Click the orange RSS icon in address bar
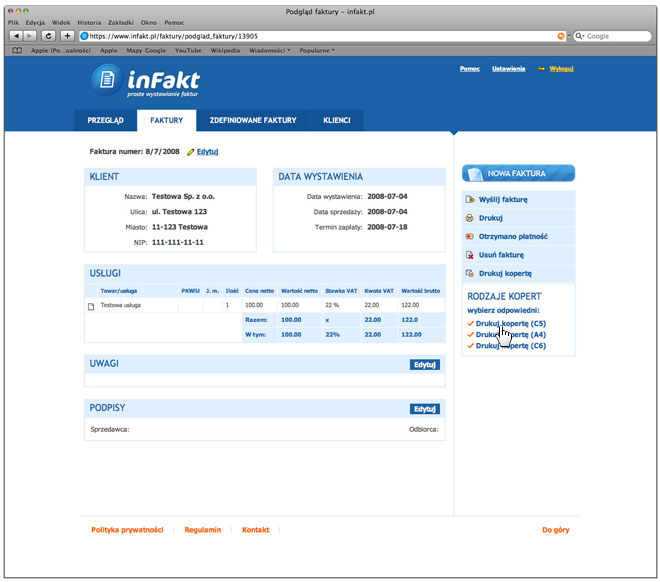 [x=561, y=36]
